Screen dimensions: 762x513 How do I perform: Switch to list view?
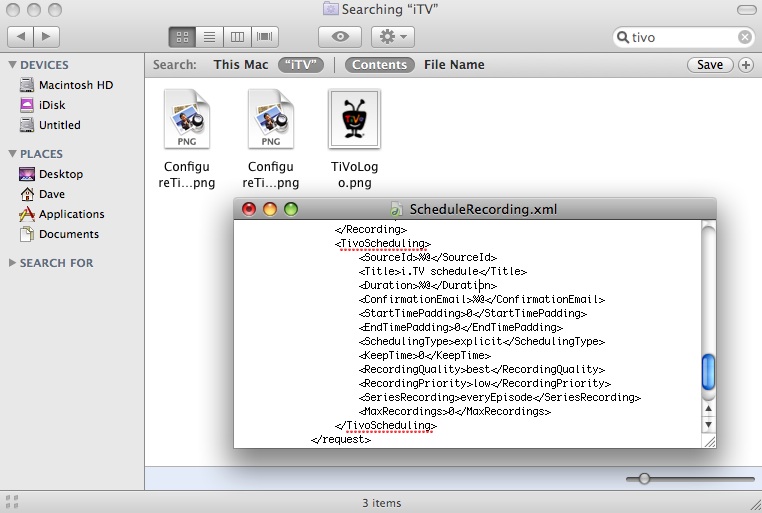point(209,37)
